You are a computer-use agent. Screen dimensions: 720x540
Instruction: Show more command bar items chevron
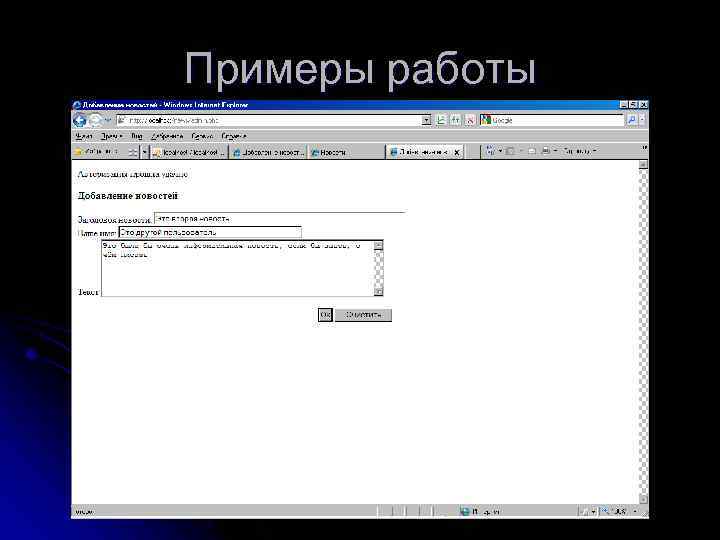(644, 147)
